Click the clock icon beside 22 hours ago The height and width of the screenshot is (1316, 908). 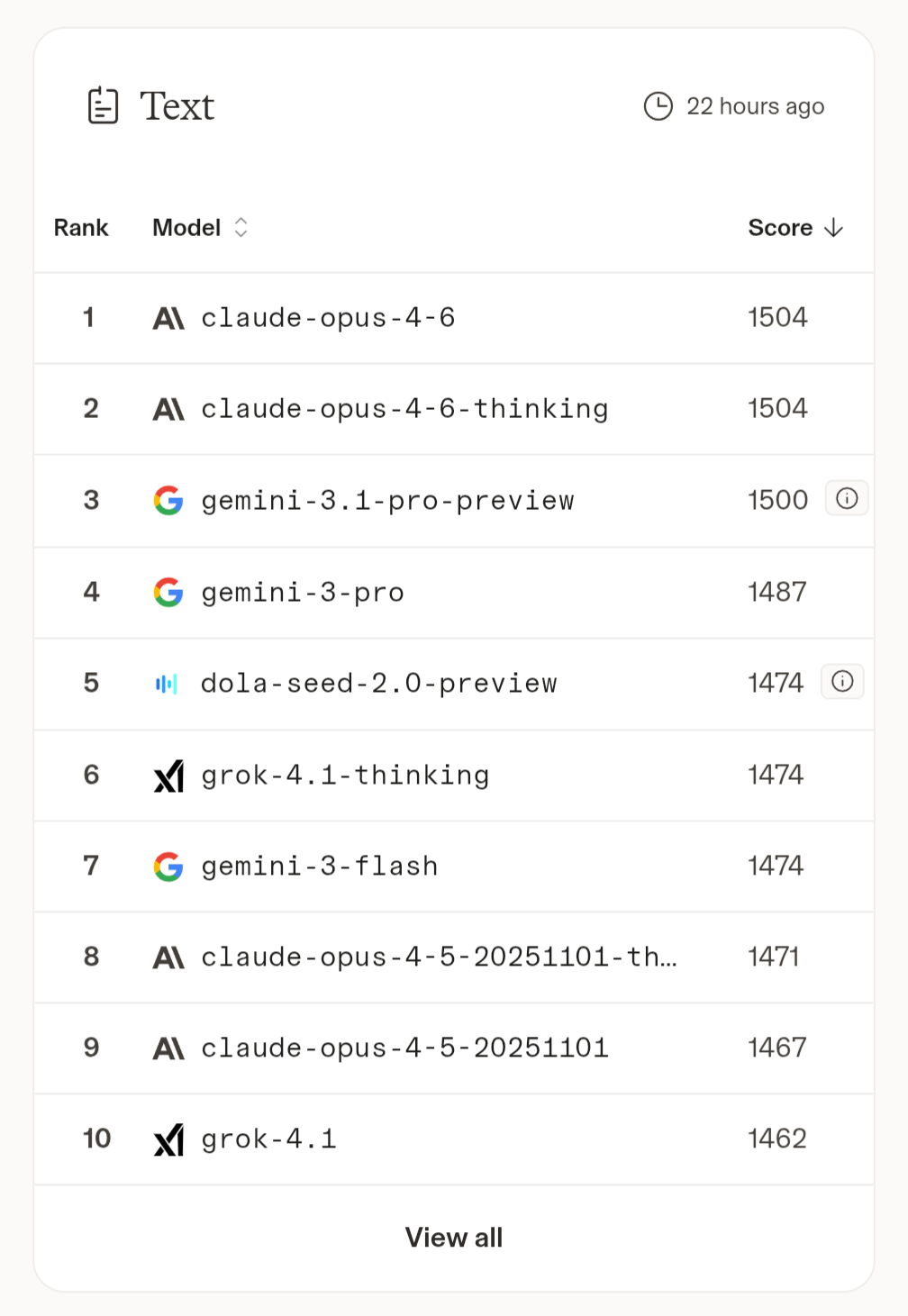pos(658,106)
